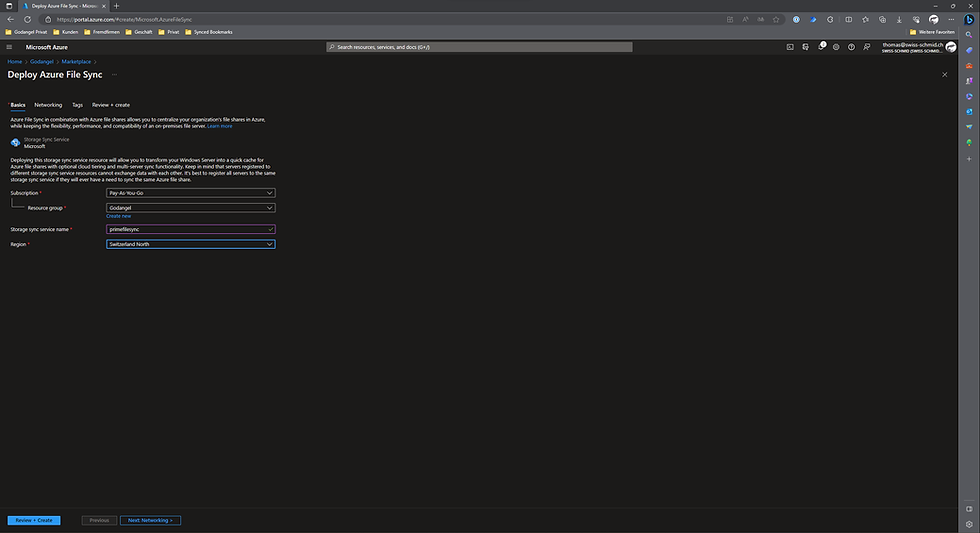Open browser collections icon
This screenshot has width=980, height=533.
click(882, 19)
